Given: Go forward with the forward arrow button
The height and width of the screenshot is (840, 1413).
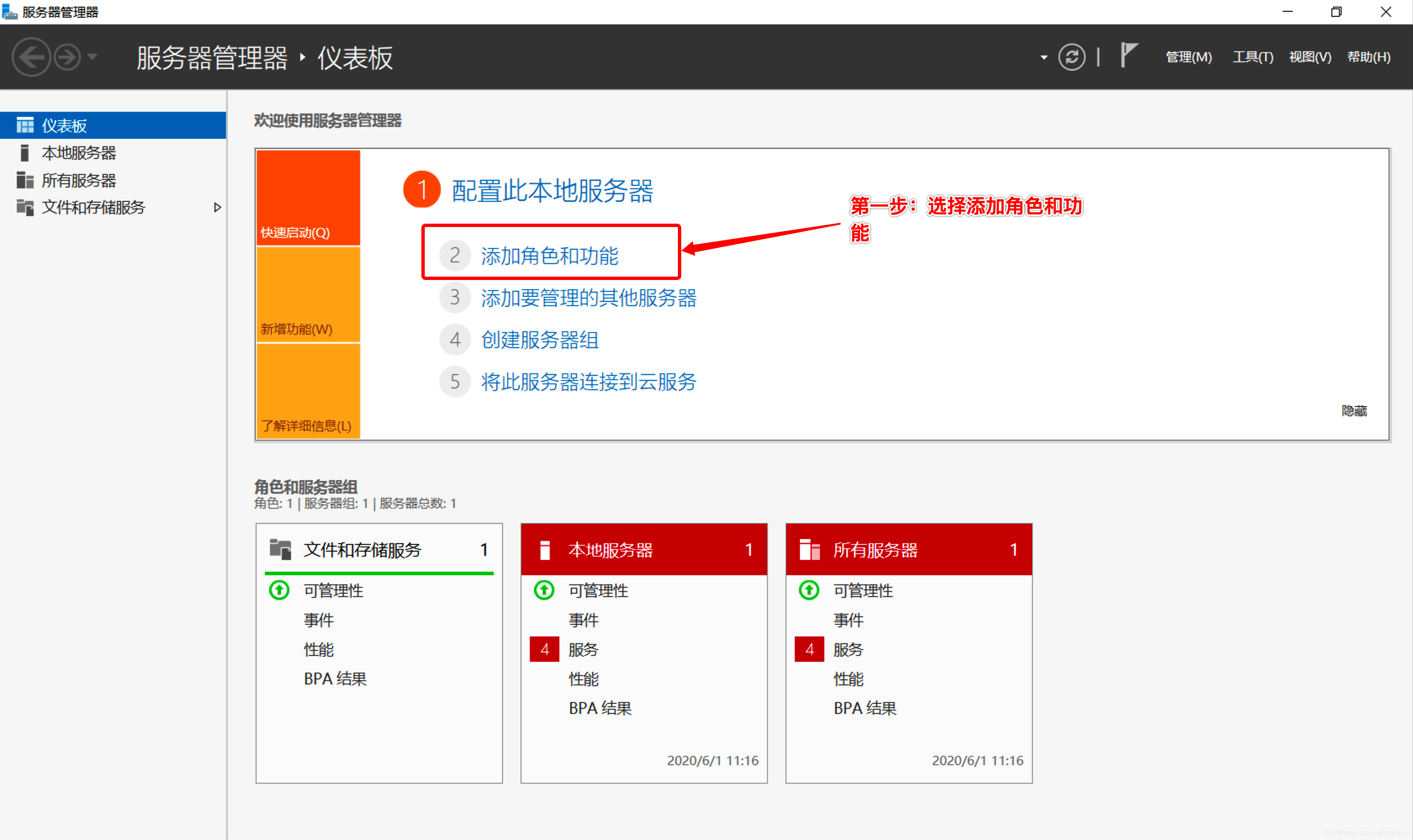Looking at the screenshot, I should [67, 57].
